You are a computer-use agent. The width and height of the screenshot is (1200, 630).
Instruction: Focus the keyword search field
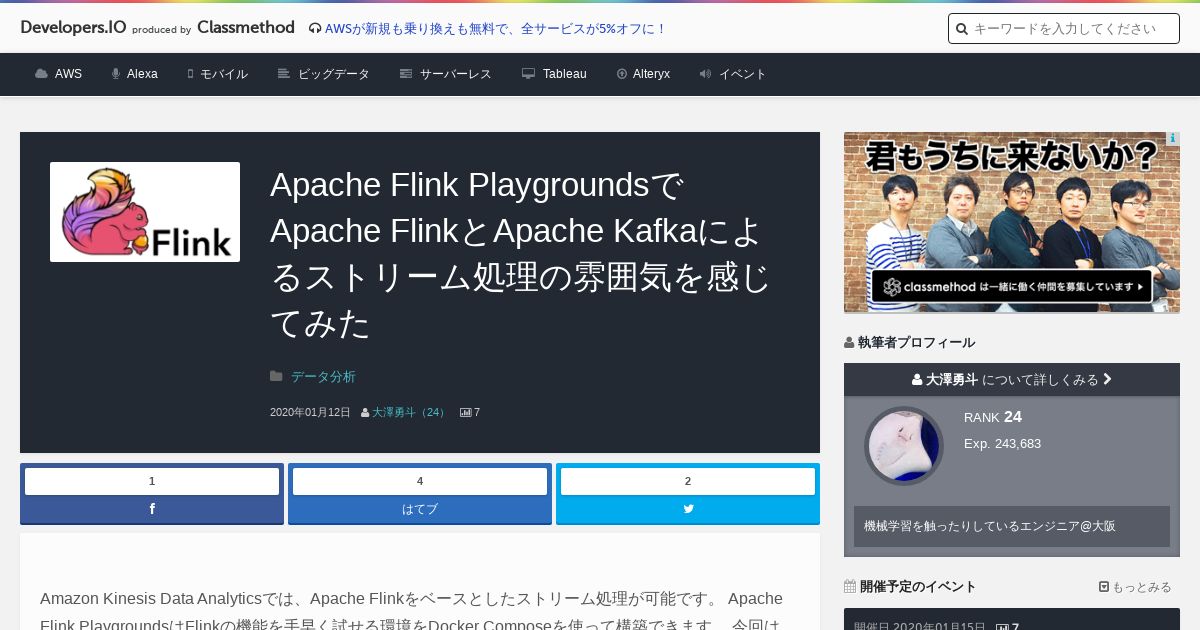click(x=1064, y=29)
